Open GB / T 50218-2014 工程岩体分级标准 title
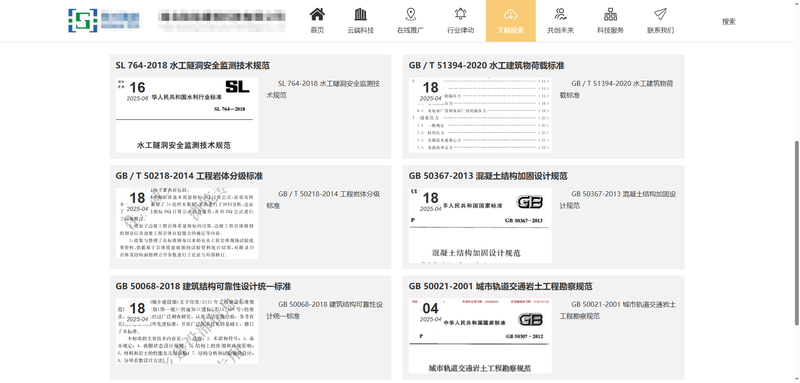 point(189,176)
